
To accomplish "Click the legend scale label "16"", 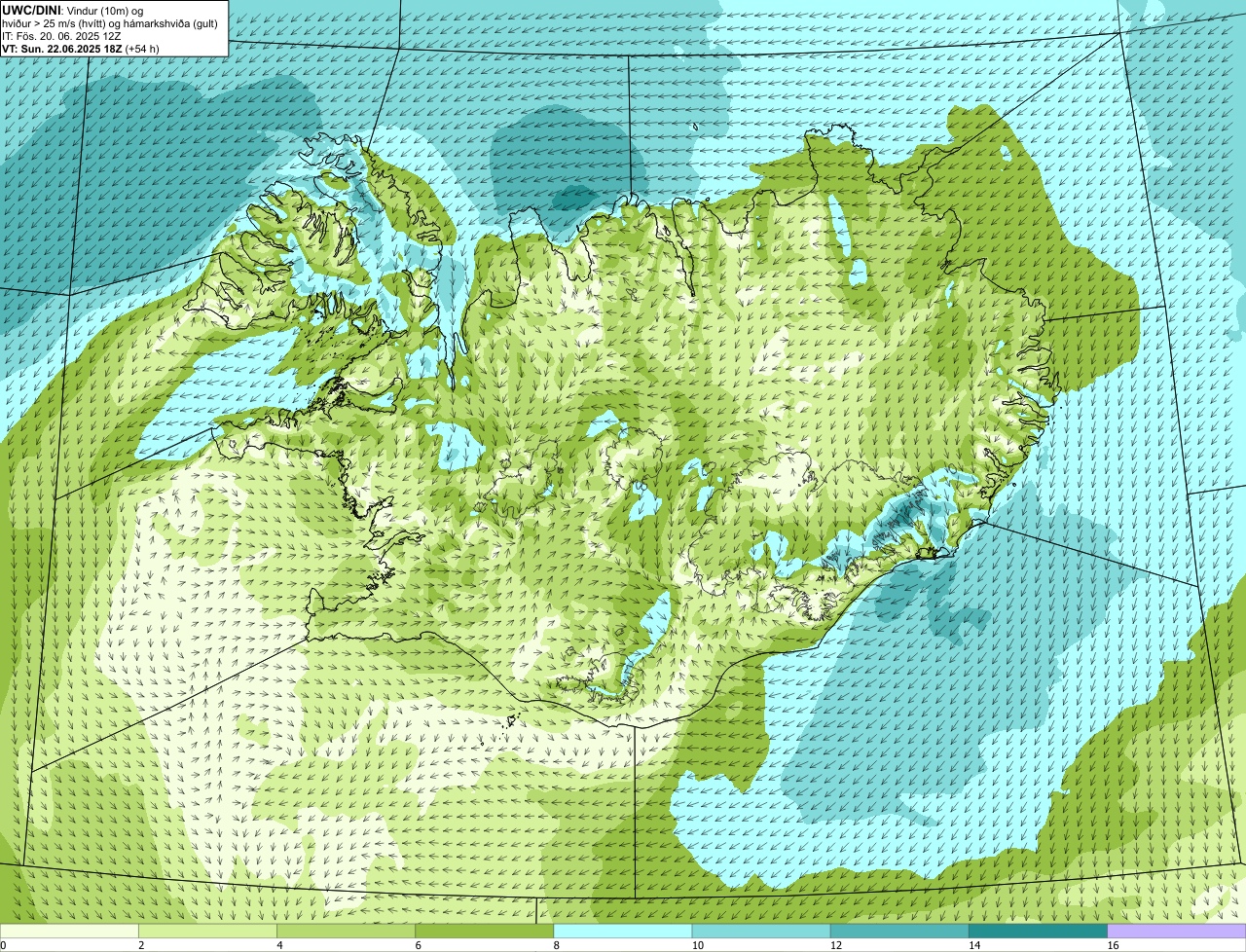I will click(1112, 945).
